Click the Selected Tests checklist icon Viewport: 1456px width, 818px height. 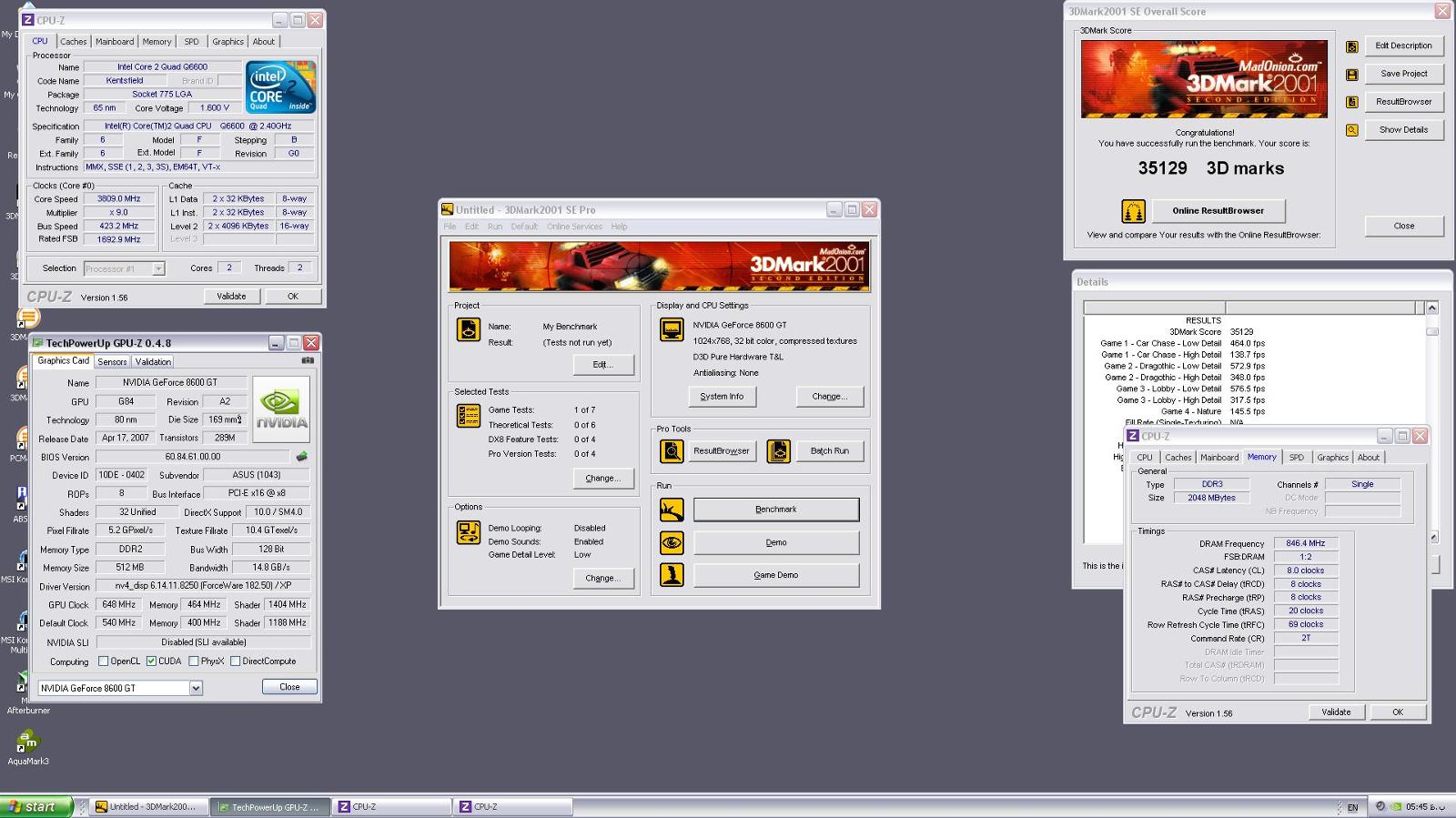(468, 416)
